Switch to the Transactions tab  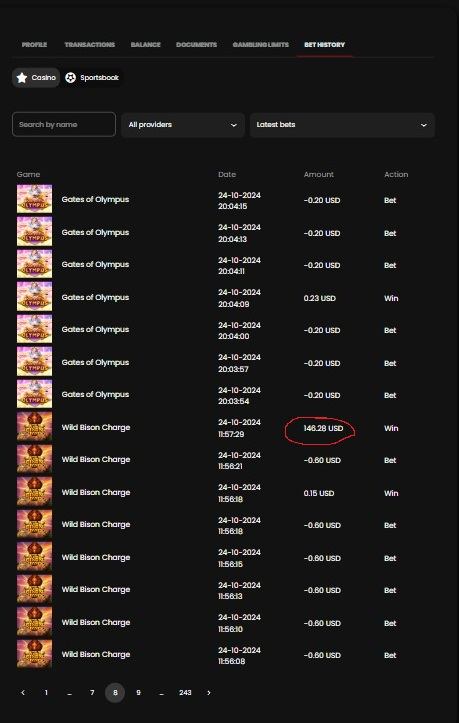coord(90,45)
